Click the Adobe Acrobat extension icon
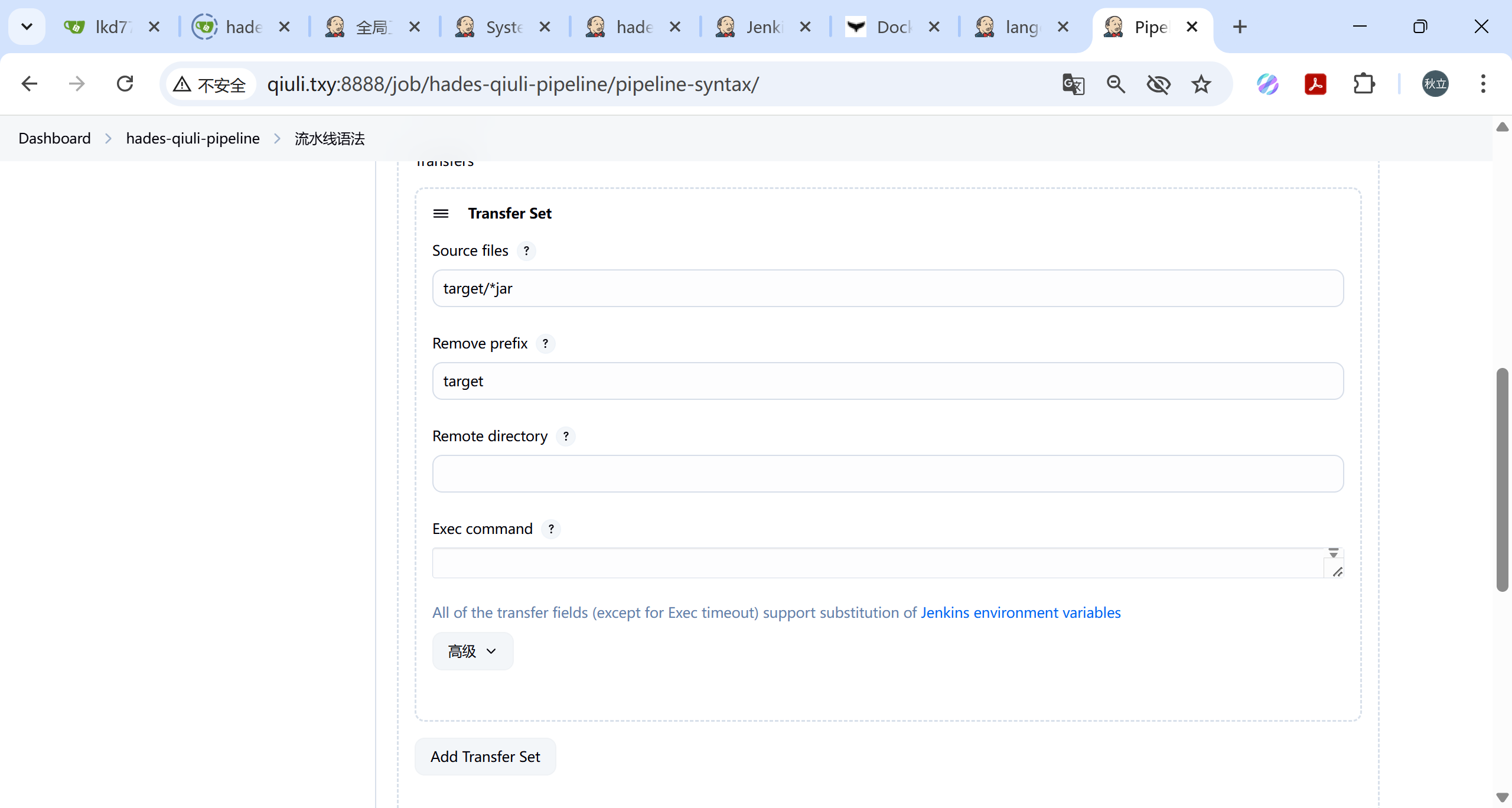1512x808 pixels. coord(1315,84)
